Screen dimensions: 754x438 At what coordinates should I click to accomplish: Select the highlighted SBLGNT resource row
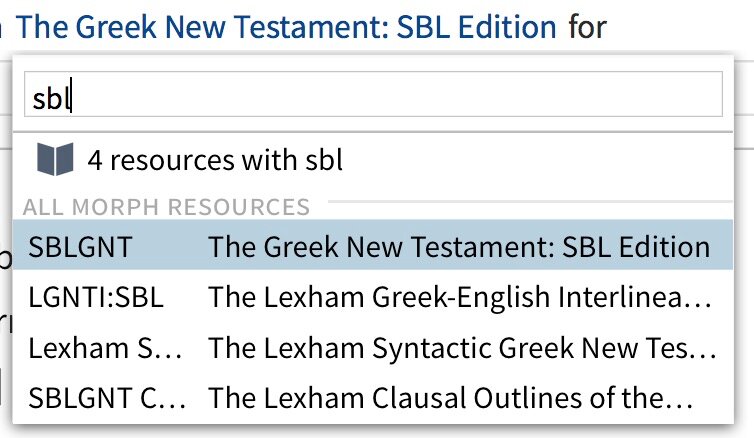(373, 245)
